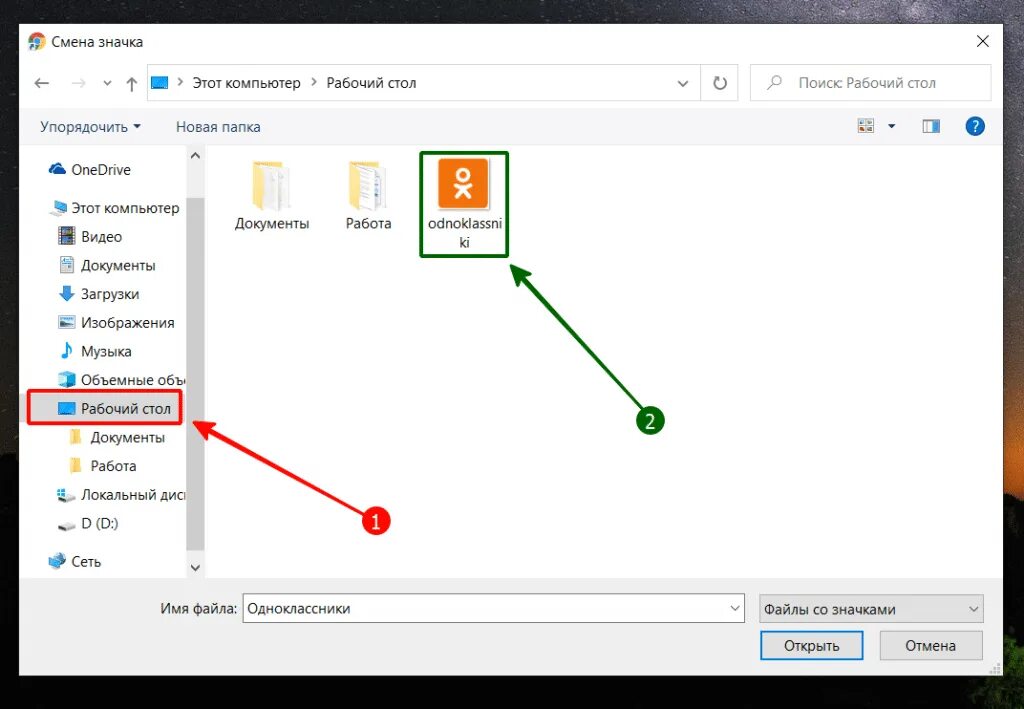The height and width of the screenshot is (709, 1024).
Task: Expand the file name combo box arrow
Action: click(x=735, y=608)
